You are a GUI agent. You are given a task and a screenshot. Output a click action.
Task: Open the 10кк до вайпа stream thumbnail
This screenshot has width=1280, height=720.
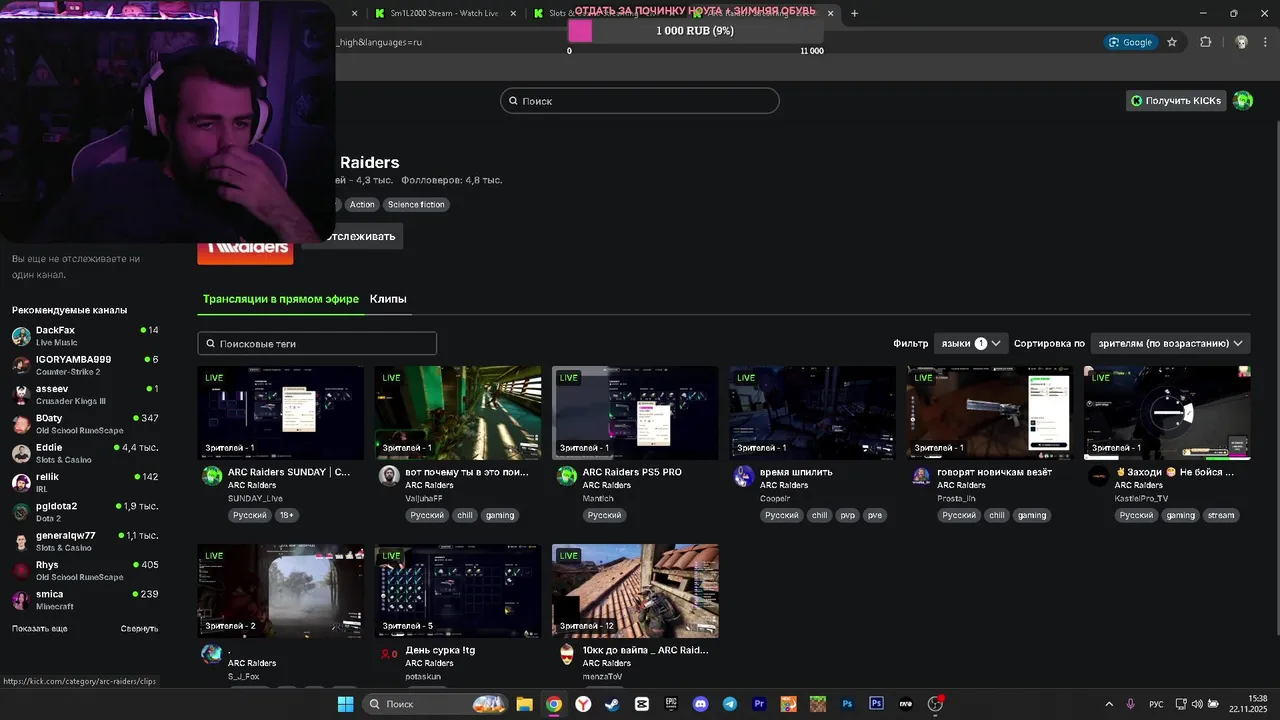(635, 591)
